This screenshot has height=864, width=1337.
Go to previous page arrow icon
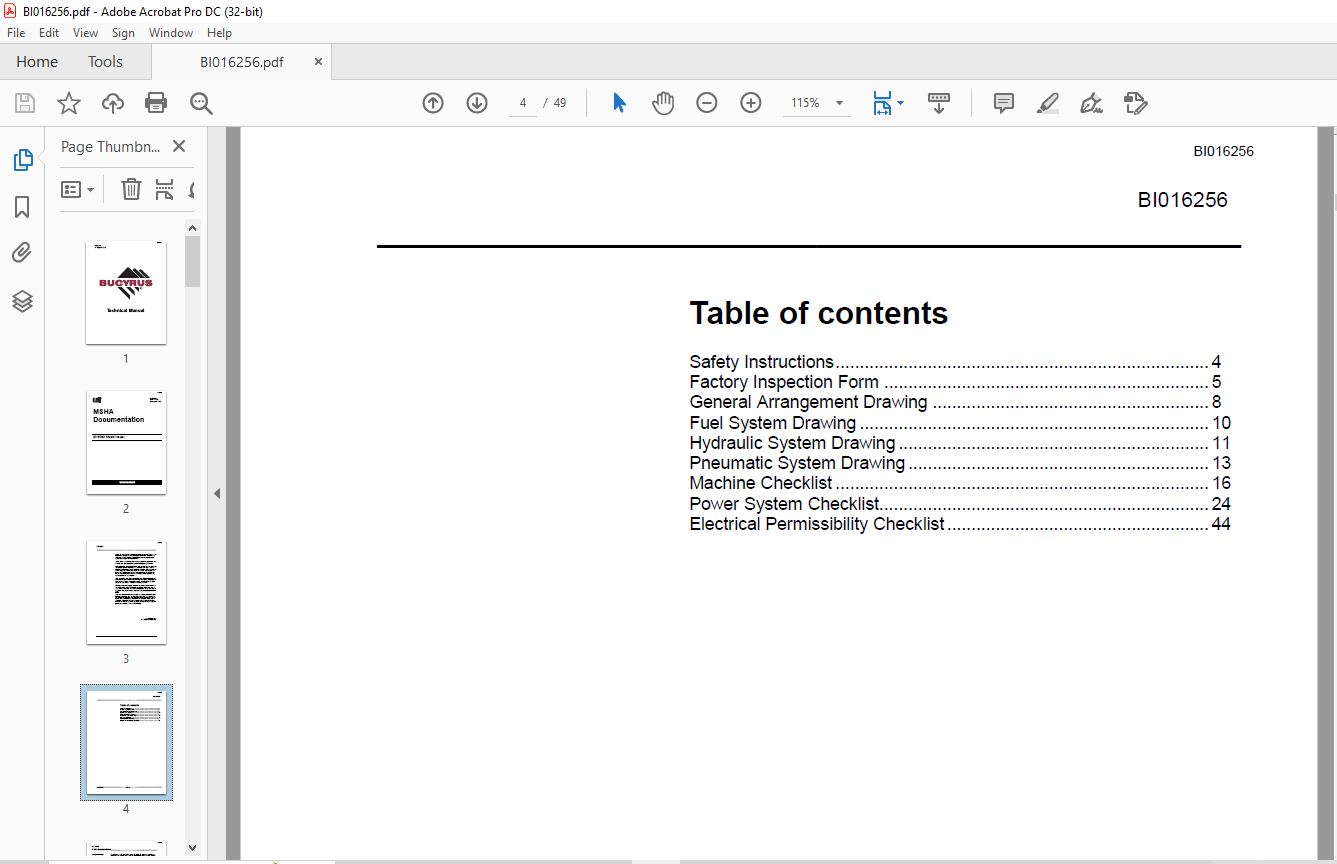tap(433, 103)
